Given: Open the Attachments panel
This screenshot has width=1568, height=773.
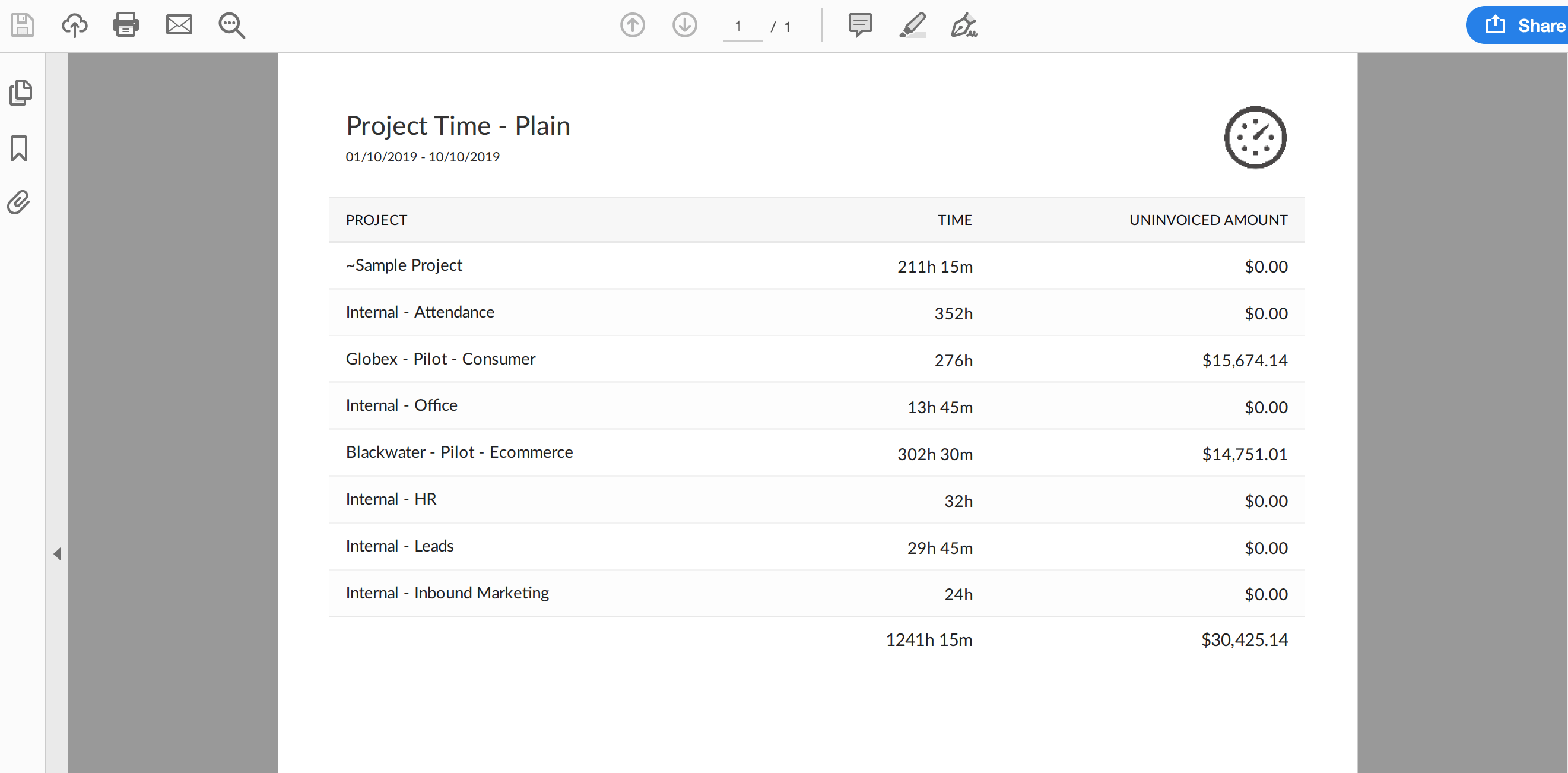Looking at the screenshot, I should point(19,202).
